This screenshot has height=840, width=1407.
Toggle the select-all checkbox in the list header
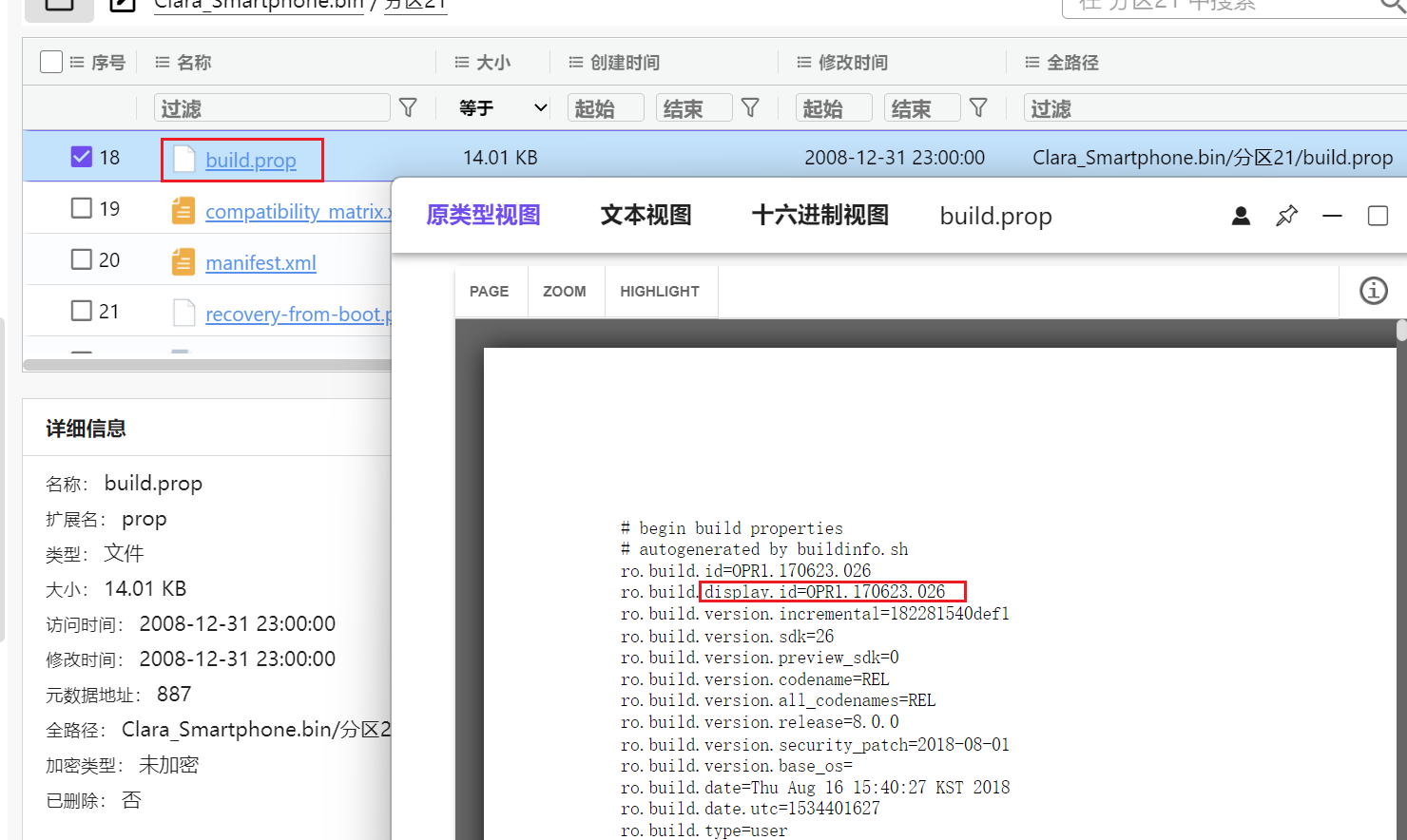tap(50, 61)
